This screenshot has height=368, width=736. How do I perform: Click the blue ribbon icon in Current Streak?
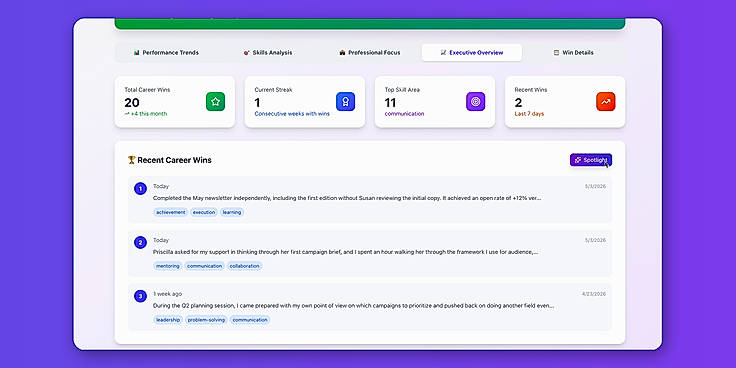pos(345,101)
